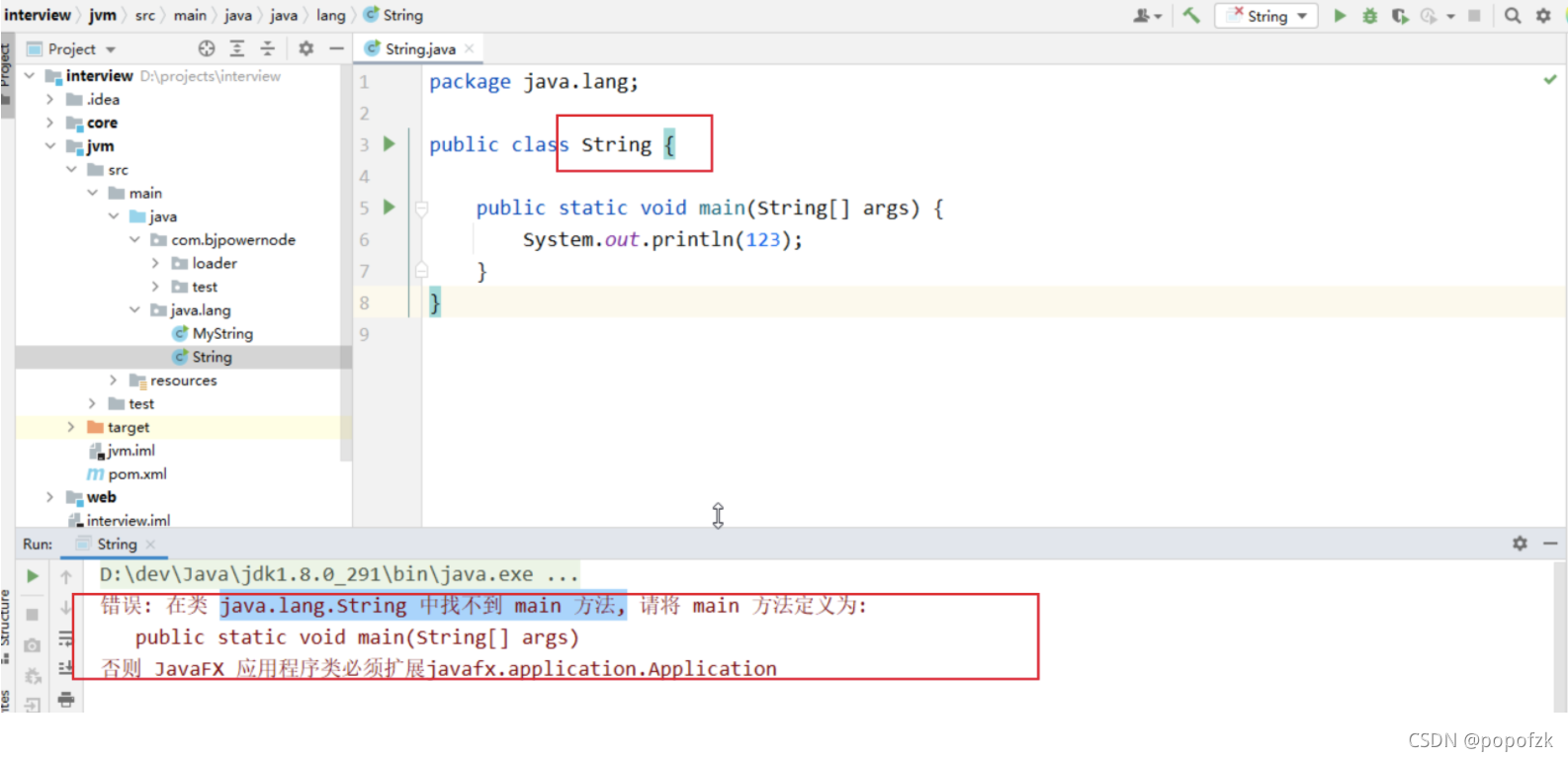Click Down the stack trace arrow

(x=65, y=607)
